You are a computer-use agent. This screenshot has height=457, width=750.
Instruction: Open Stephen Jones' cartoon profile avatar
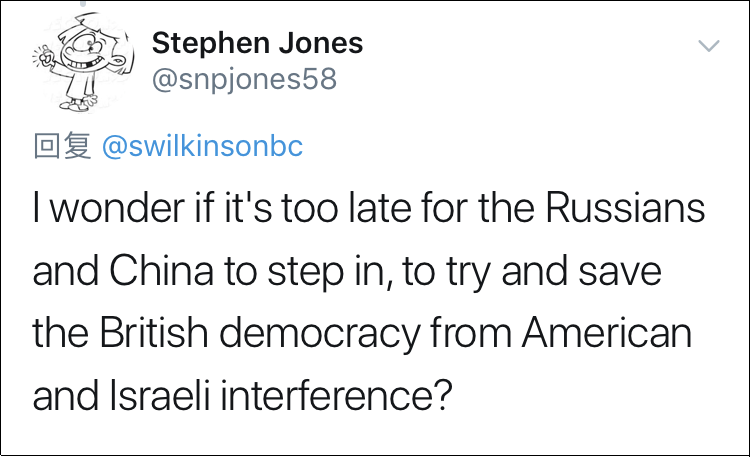78,64
